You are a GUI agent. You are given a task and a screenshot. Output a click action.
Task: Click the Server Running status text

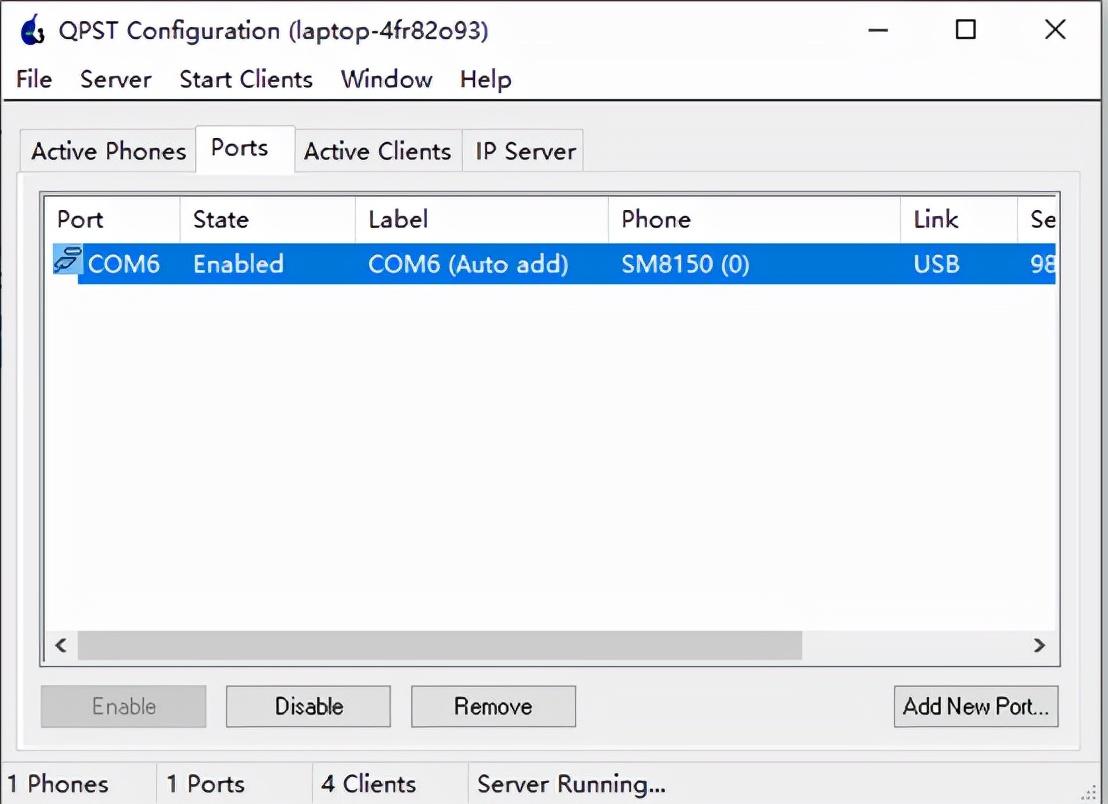coord(571,784)
